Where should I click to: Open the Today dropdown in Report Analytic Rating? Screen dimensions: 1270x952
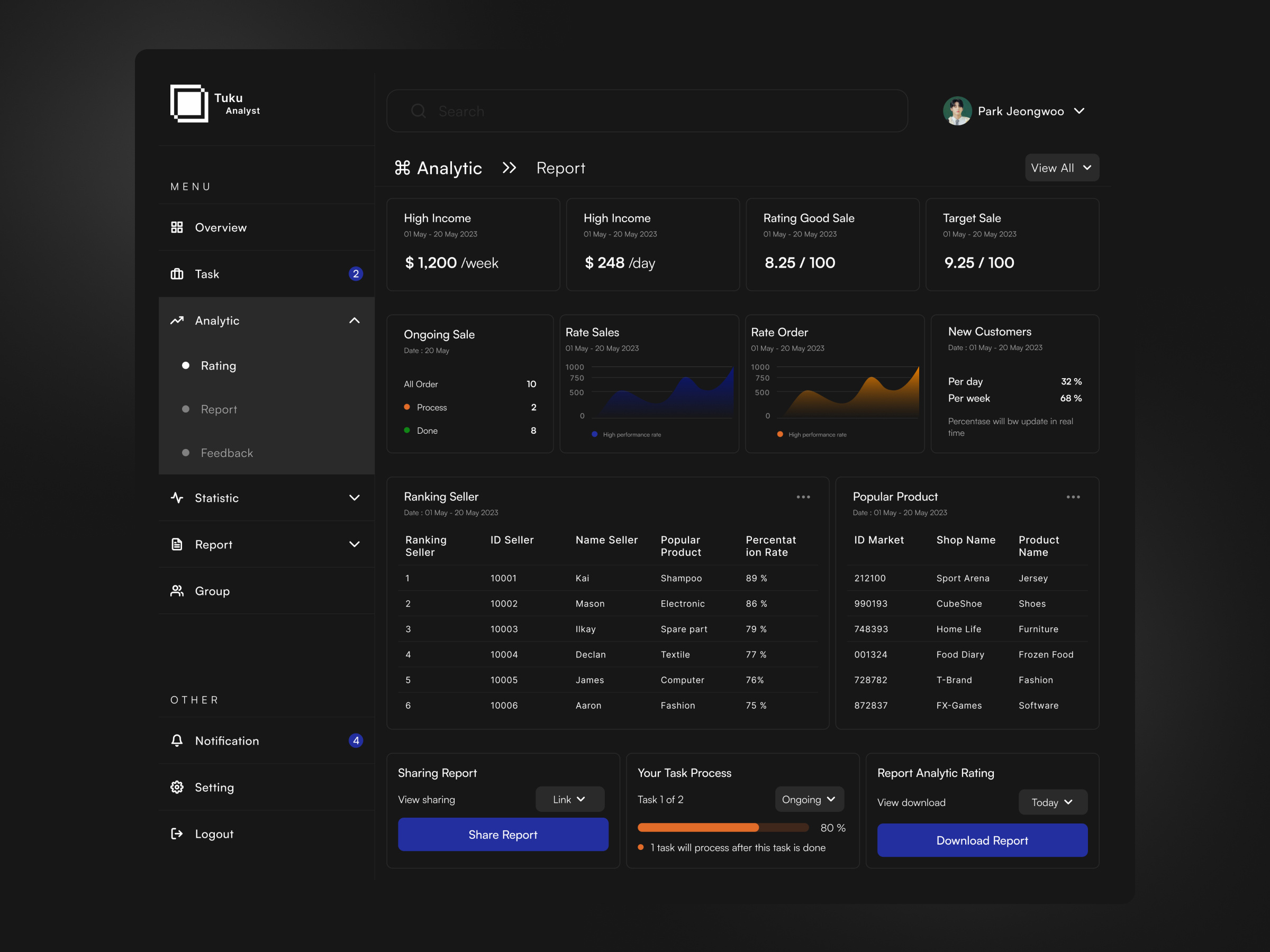pos(1052,802)
